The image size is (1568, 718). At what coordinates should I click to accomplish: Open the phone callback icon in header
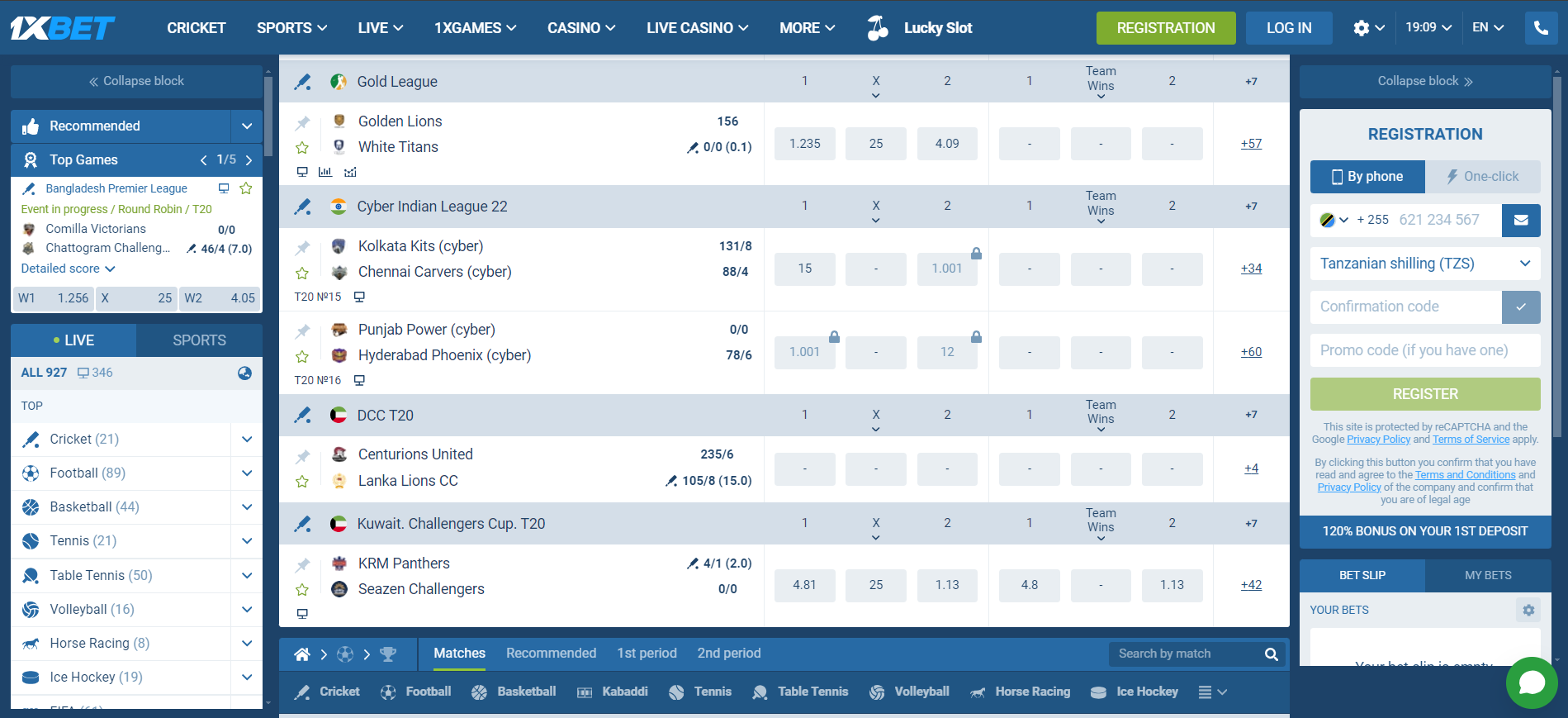point(1541,27)
